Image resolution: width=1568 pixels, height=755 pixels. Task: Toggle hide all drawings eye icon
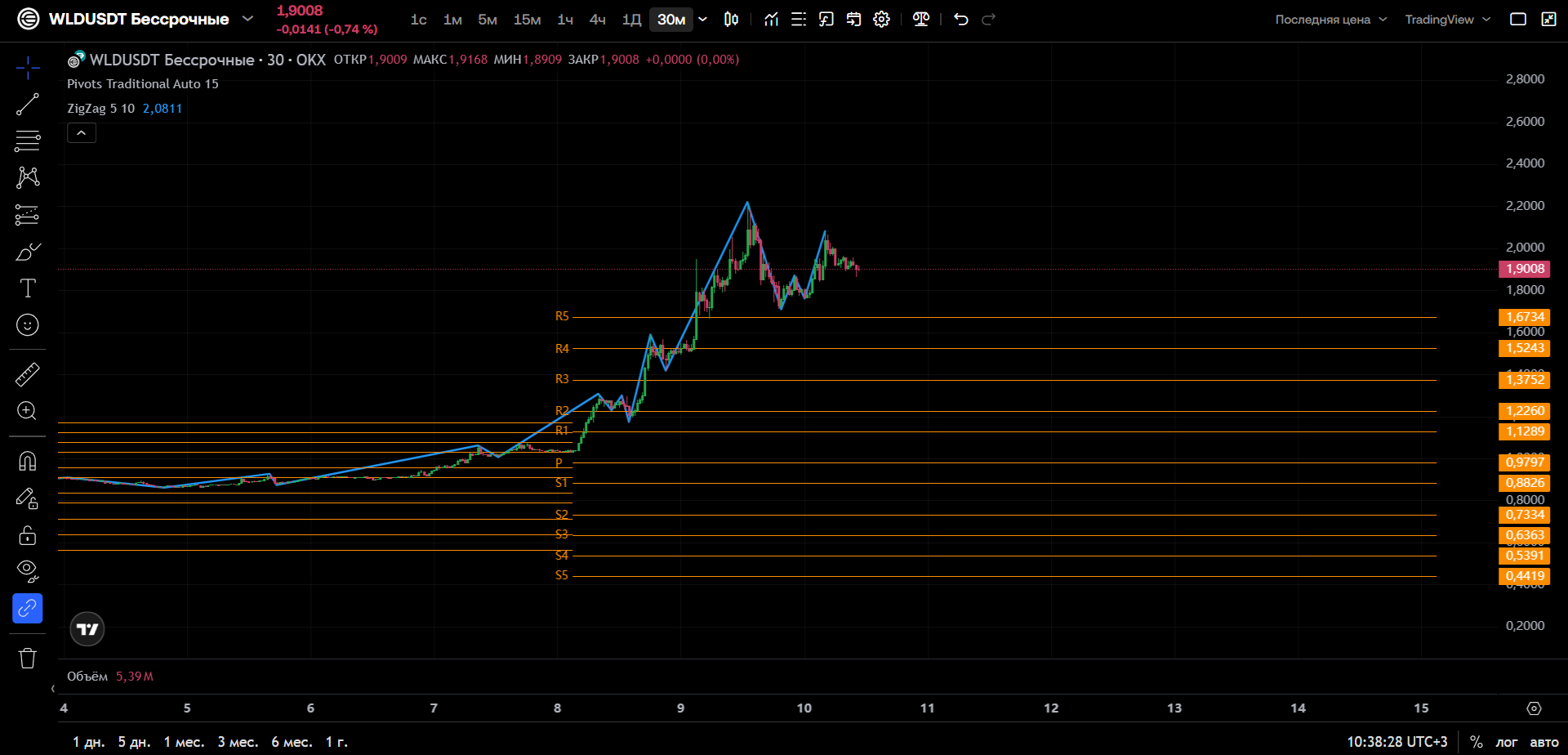[27, 570]
